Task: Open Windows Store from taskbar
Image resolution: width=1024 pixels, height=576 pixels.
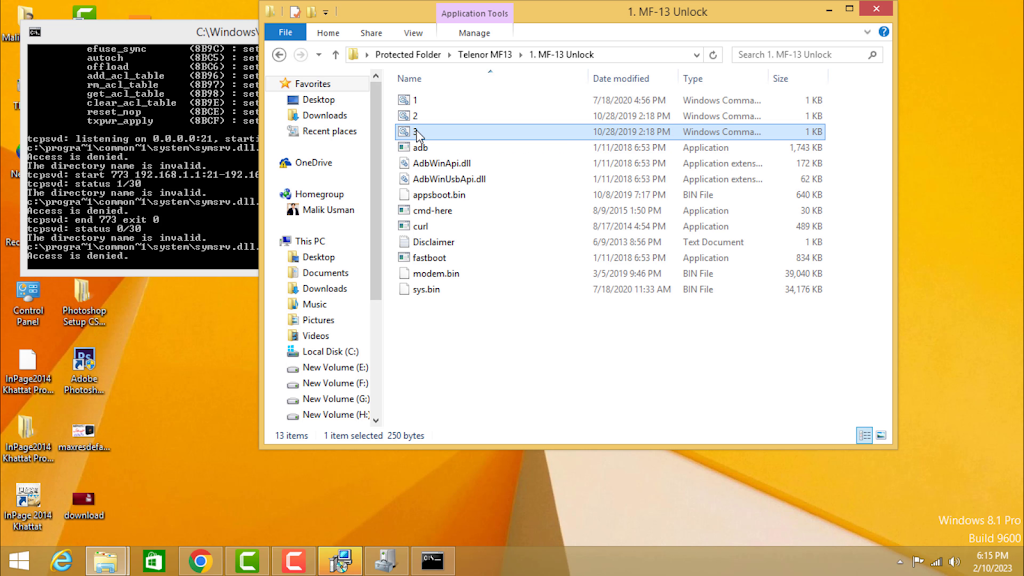Action: (154, 561)
